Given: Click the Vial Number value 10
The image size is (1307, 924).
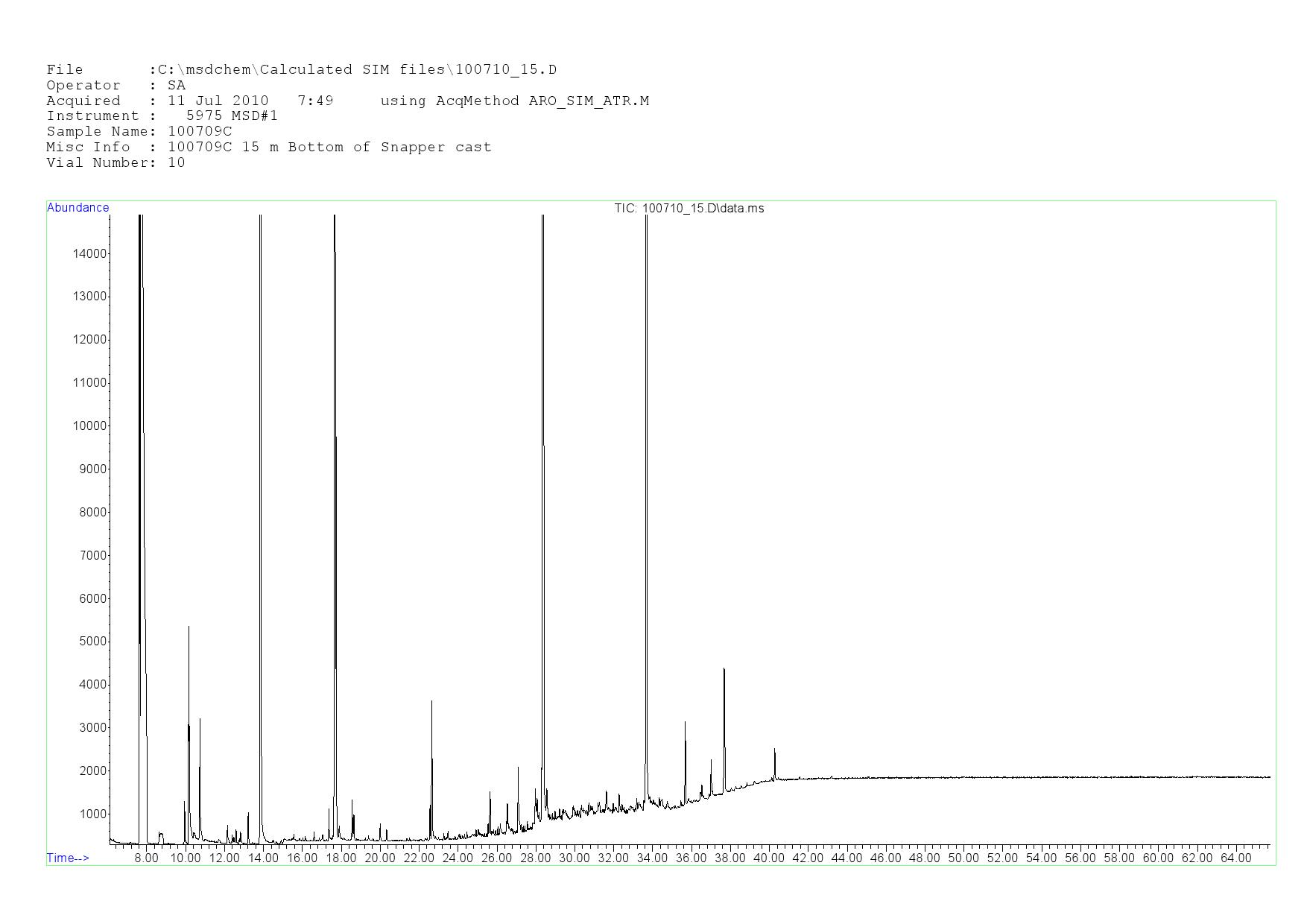Looking at the screenshot, I should tap(177, 163).
